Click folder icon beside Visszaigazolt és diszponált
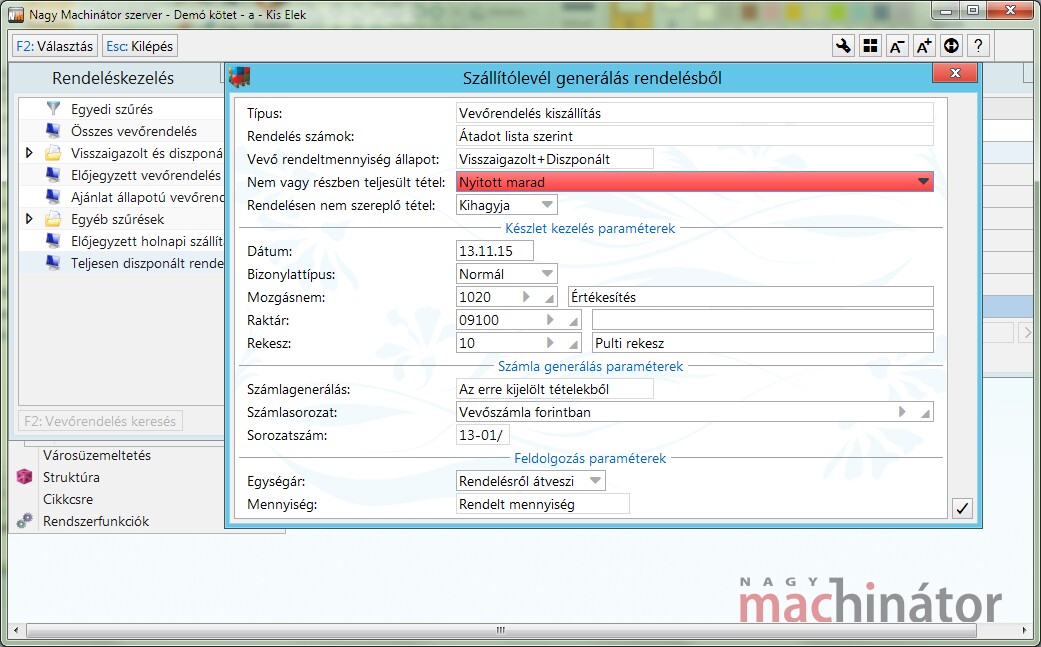The height and width of the screenshot is (647, 1041). point(53,153)
